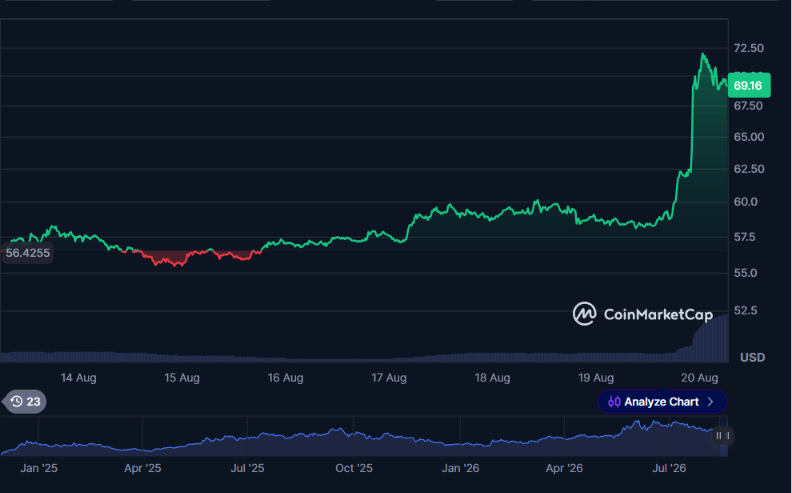Click Apr '25 on the overview timeline

pos(143,468)
